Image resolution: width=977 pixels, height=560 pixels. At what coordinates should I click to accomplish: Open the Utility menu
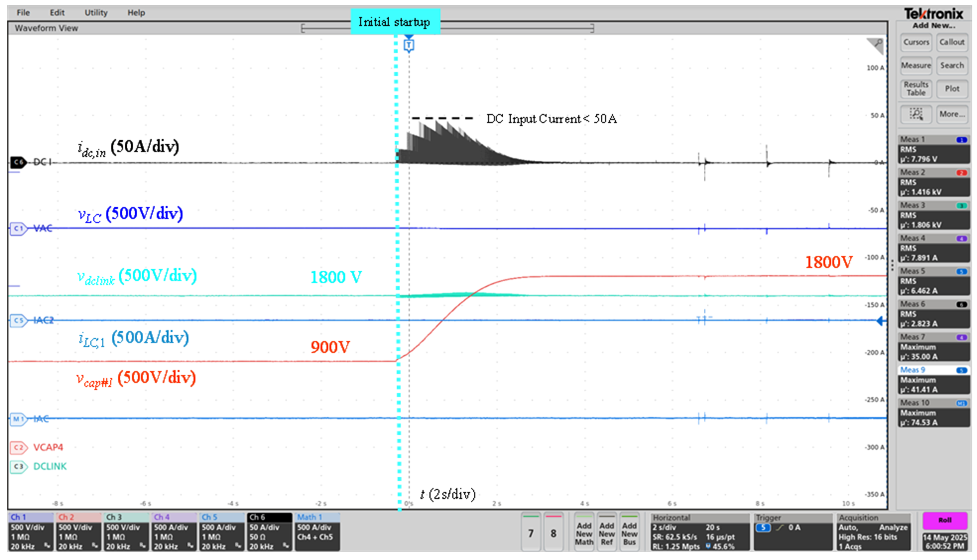coord(96,12)
